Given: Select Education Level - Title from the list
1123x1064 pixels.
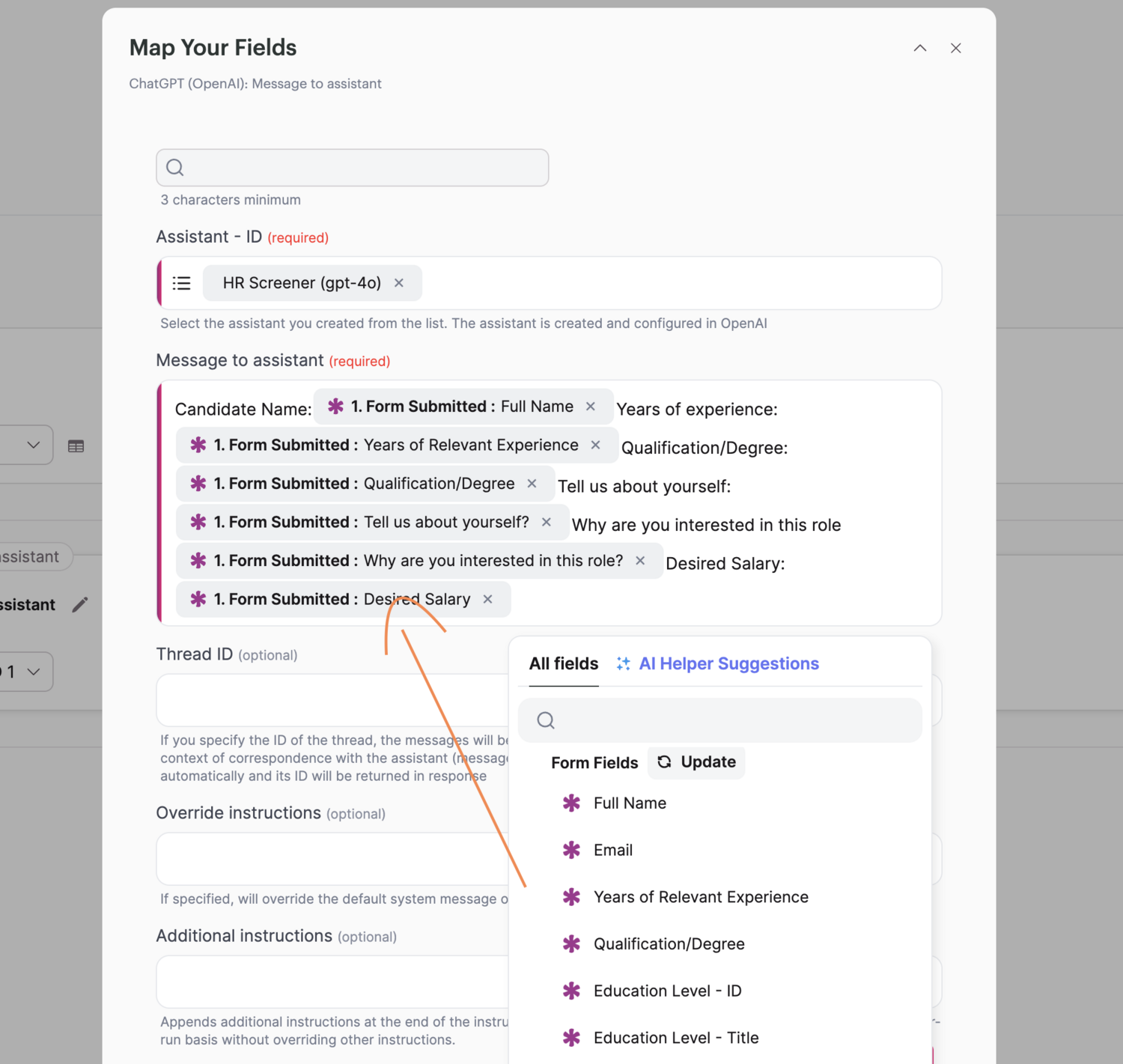Looking at the screenshot, I should click(675, 1037).
